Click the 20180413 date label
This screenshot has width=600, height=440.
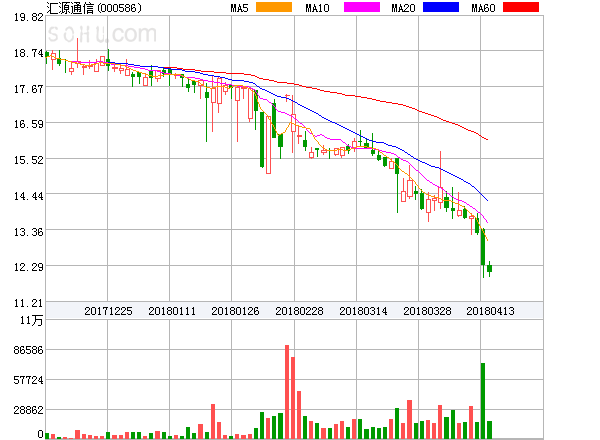click(x=490, y=311)
